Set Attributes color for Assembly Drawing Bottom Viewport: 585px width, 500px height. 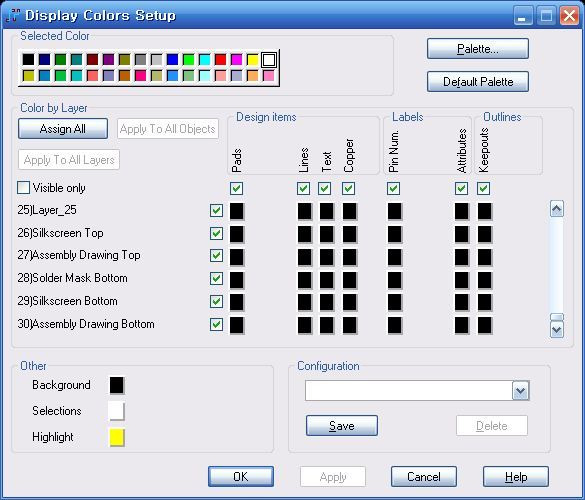tap(462, 325)
